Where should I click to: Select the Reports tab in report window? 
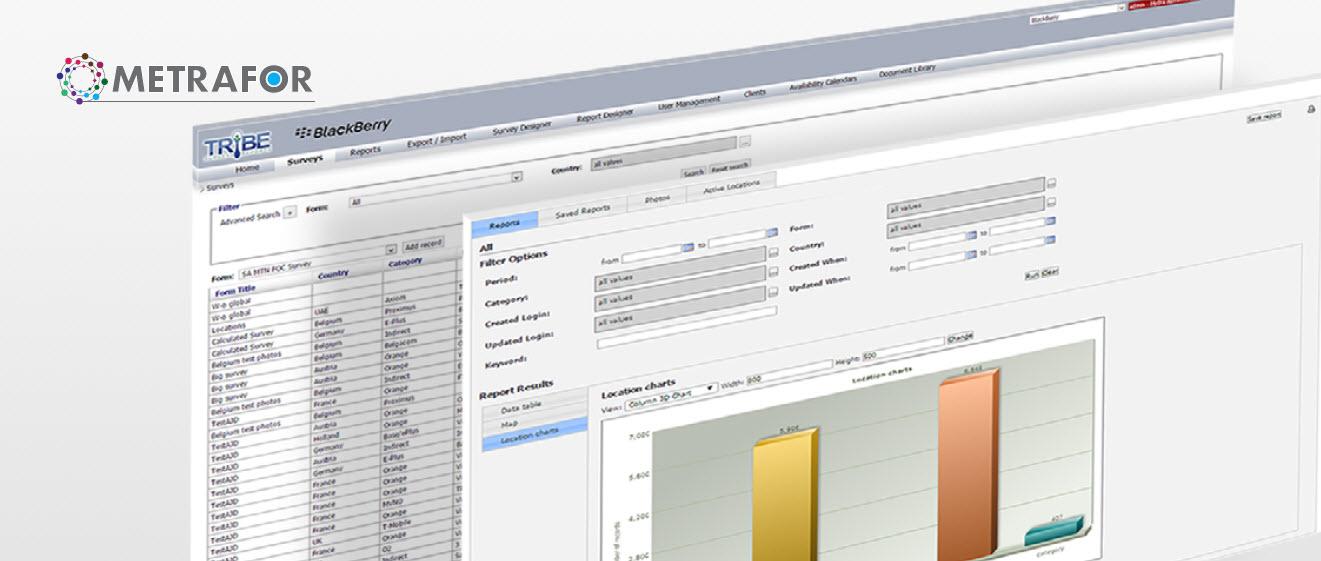coord(504,225)
